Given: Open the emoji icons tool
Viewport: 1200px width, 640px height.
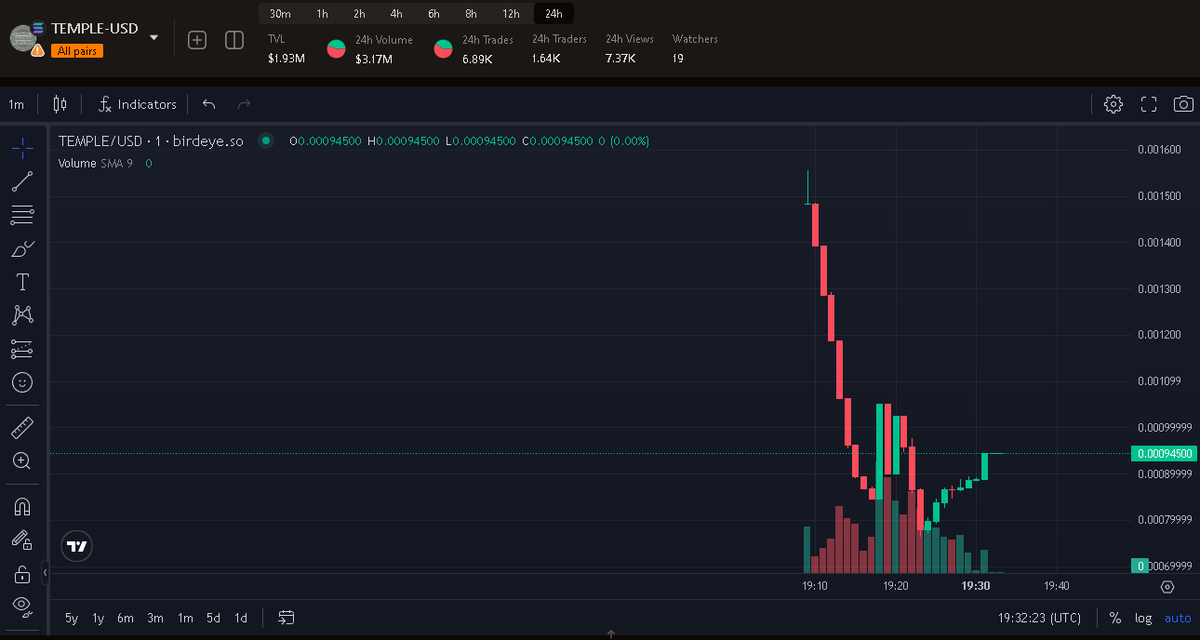Looking at the screenshot, I should (22, 382).
